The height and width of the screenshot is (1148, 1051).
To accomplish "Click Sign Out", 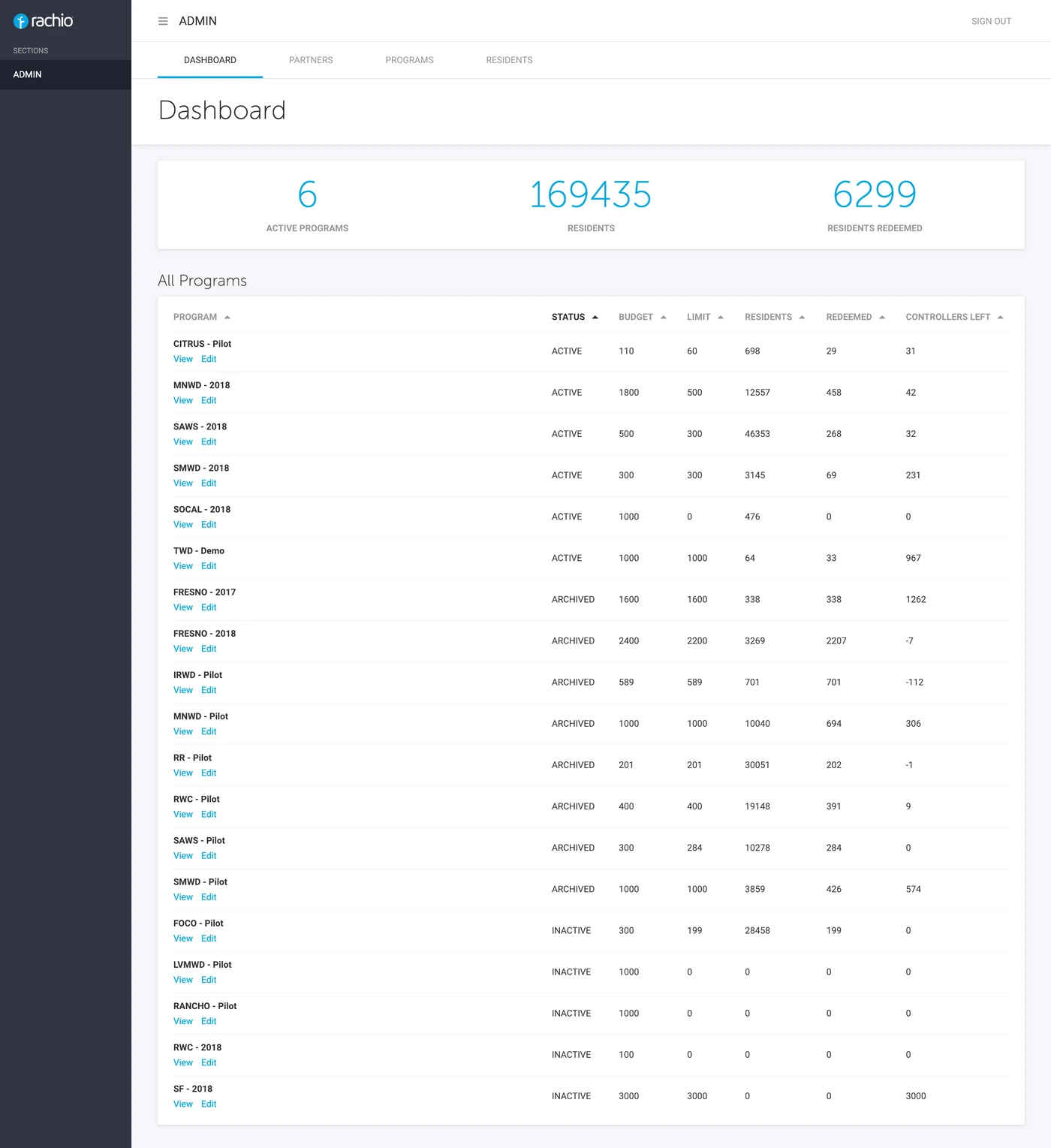I will click(x=991, y=21).
